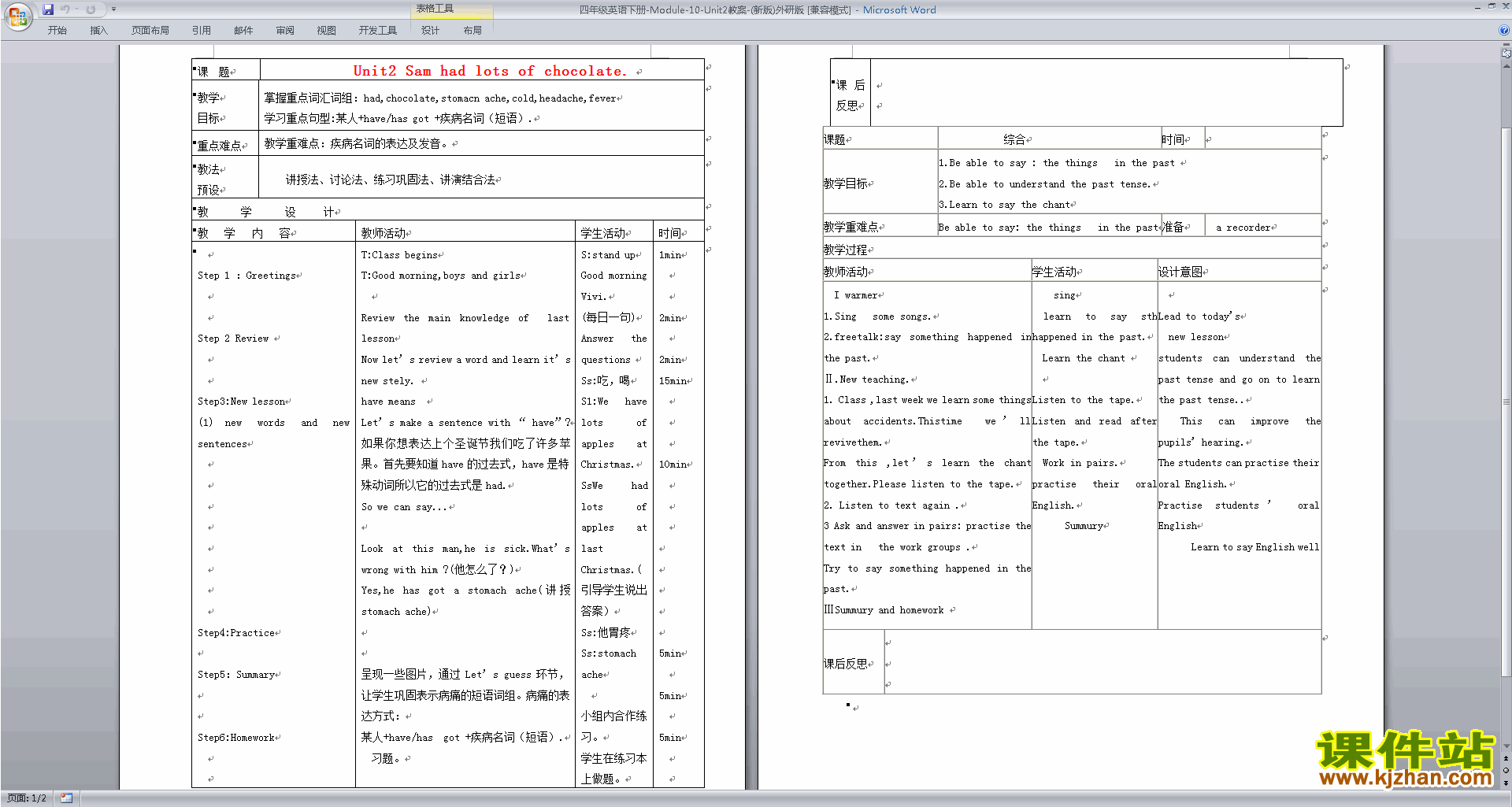The height and width of the screenshot is (807, 1512).
Task: Click the 课后反思 cell at page two top
Action: pyautogui.click(x=850, y=95)
